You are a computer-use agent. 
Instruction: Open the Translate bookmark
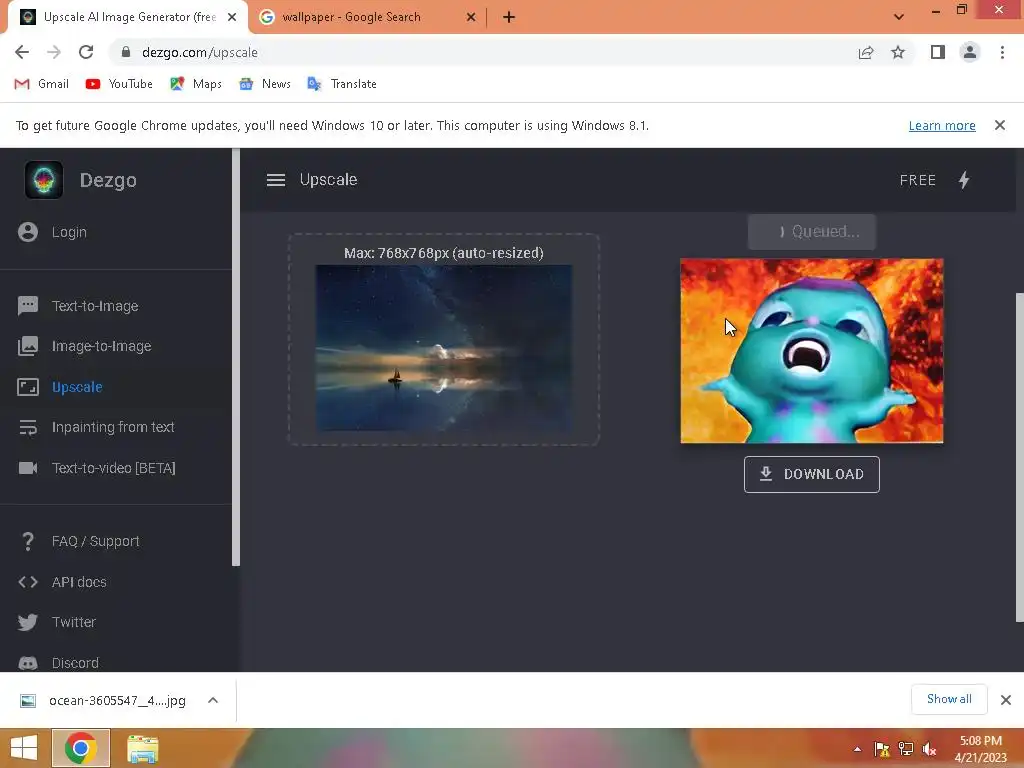click(x=342, y=84)
